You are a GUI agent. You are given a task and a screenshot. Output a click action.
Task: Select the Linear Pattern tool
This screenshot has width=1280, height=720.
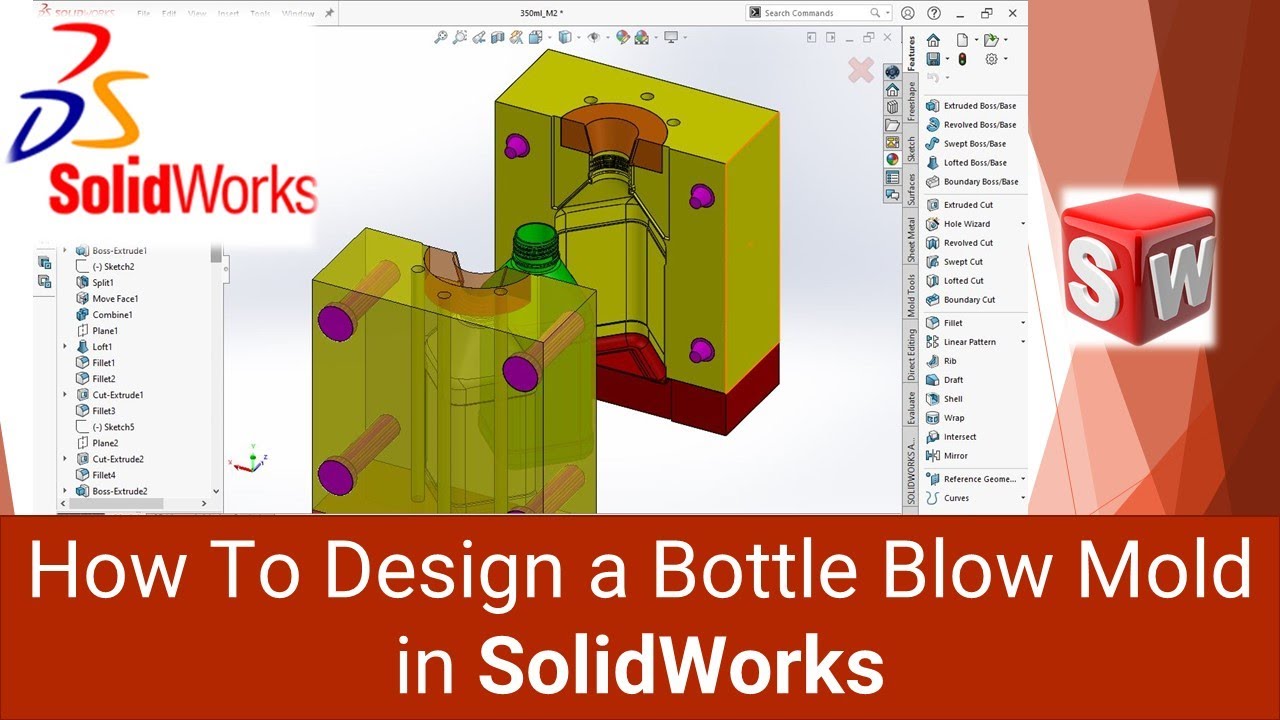(961, 342)
